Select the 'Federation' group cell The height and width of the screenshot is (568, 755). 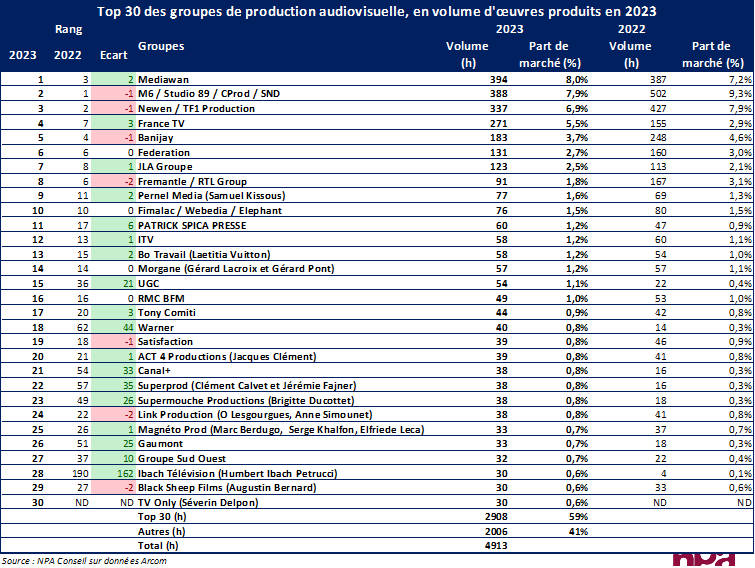tap(164, 153)
